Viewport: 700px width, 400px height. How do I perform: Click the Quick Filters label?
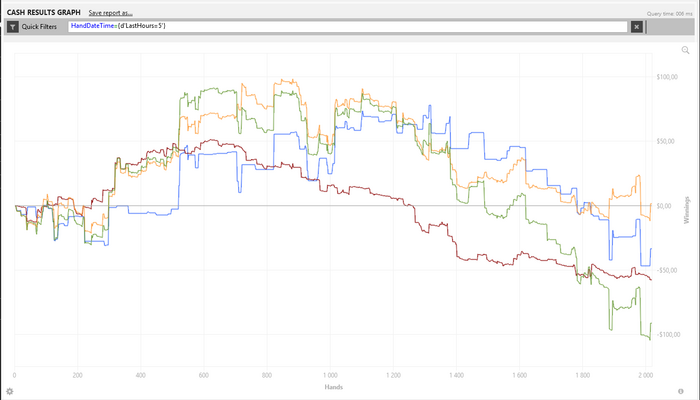[x=39, y=27]
